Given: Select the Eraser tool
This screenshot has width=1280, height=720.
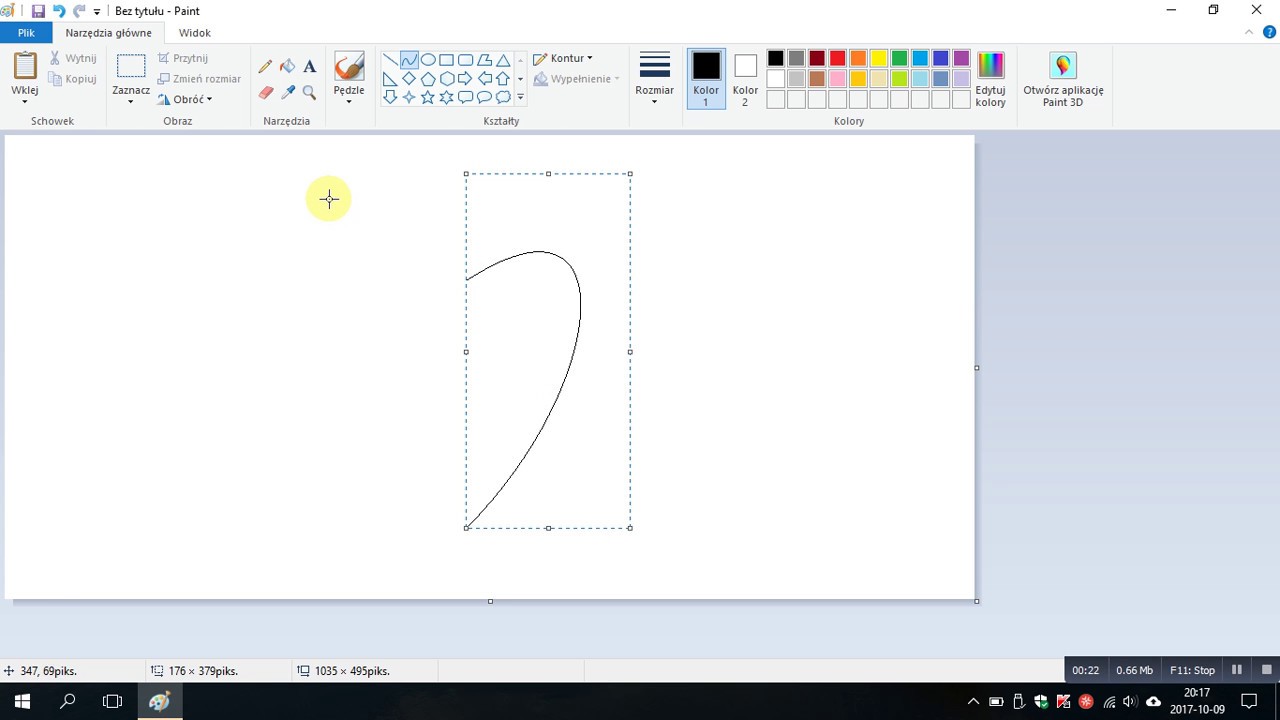Looking at the screenshot, I should [x=265, y=92].
